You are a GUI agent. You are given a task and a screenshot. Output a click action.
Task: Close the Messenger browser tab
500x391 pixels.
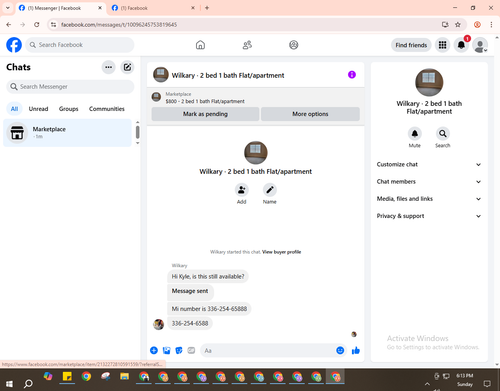(100, 8)
